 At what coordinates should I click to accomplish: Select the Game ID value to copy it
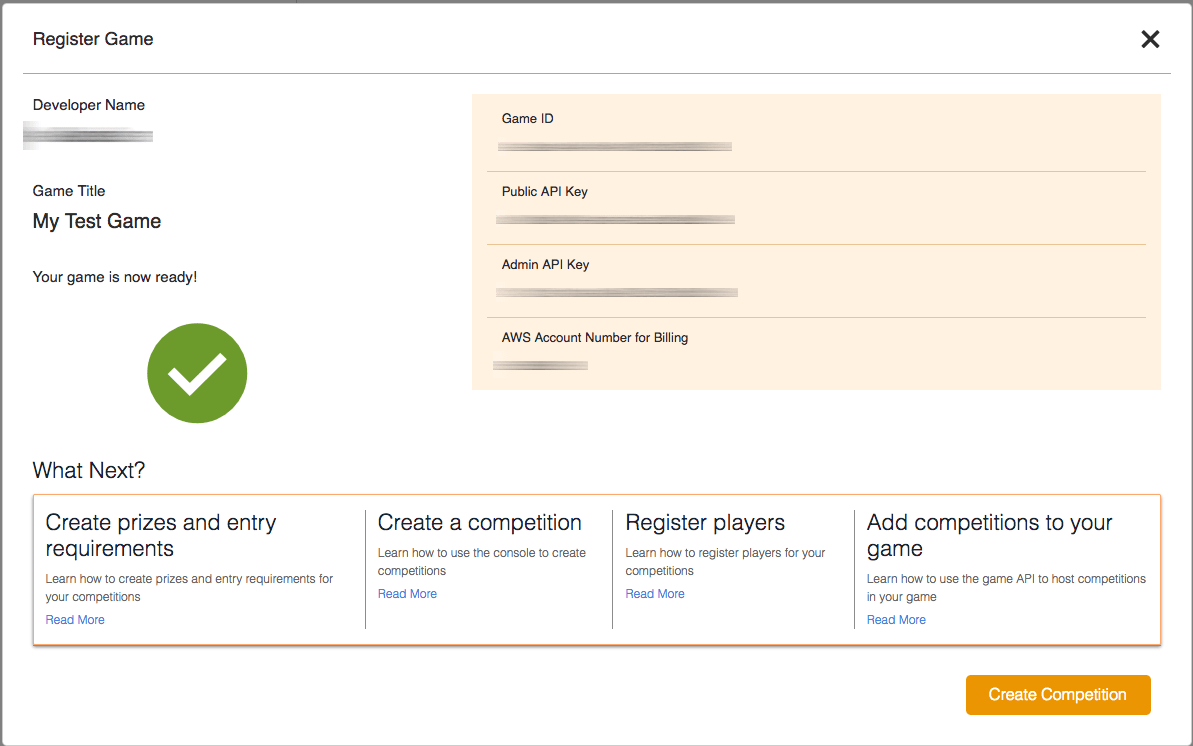[x=614, y=145]
